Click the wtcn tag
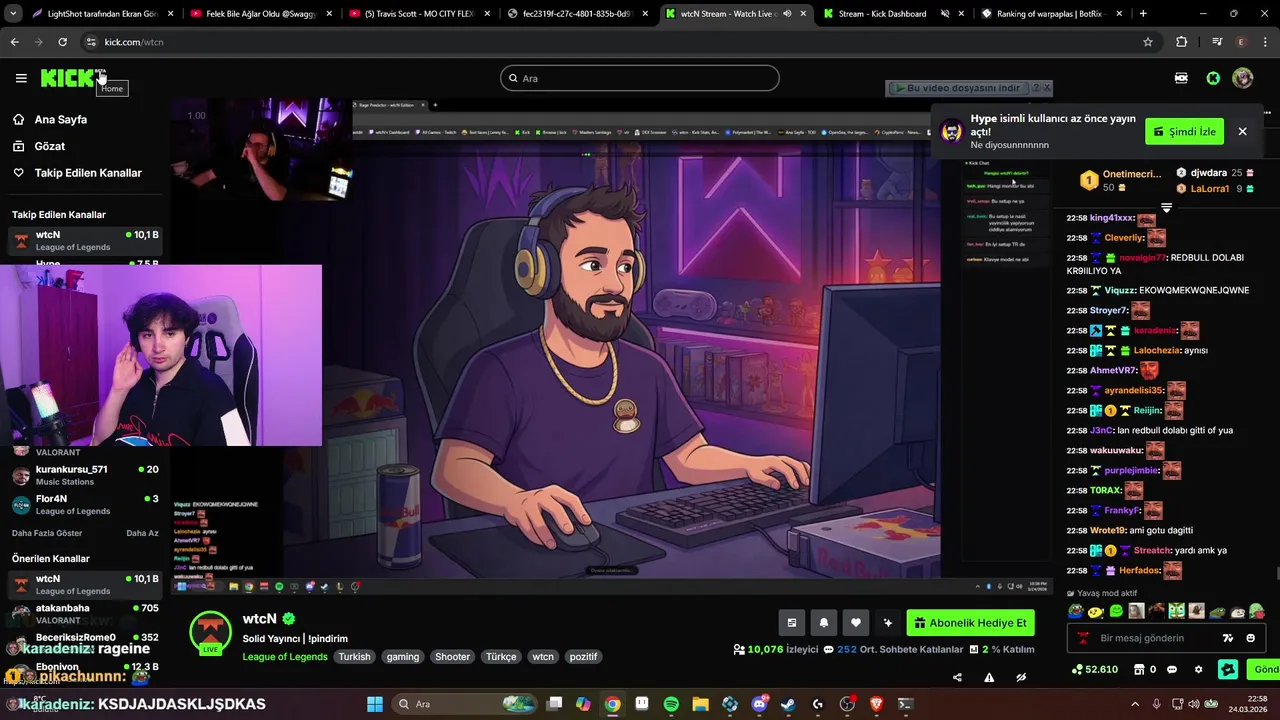Image resolution: width=1280 pixels, height=720 pixels. [x=543, y=657]
